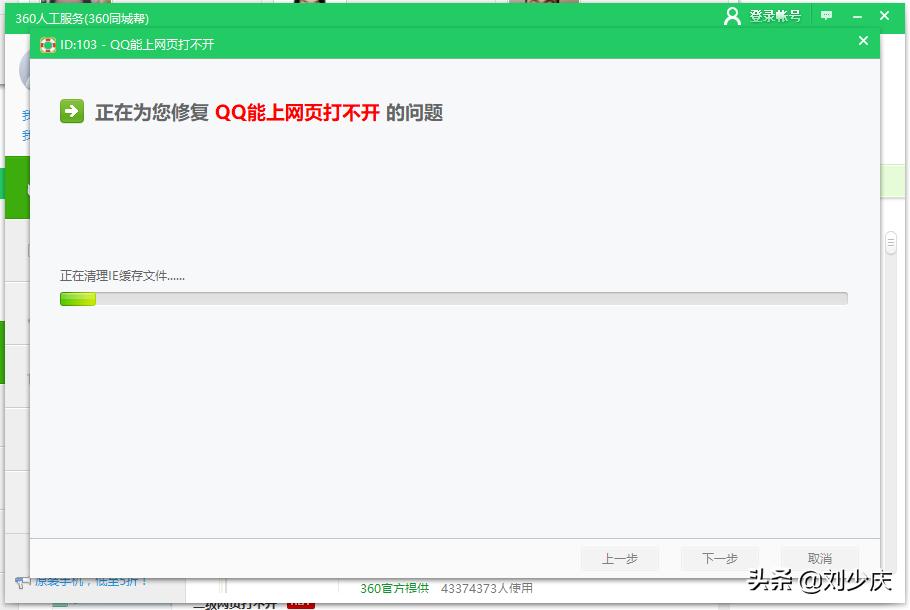Click the scrollbar on the right edge
This screenshot has width=910, height=610.
coord(891,241)
